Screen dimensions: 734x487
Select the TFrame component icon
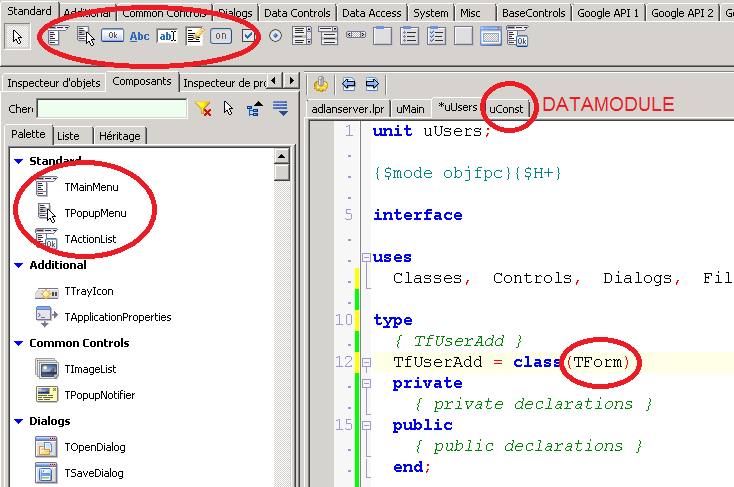click(491, 36)
